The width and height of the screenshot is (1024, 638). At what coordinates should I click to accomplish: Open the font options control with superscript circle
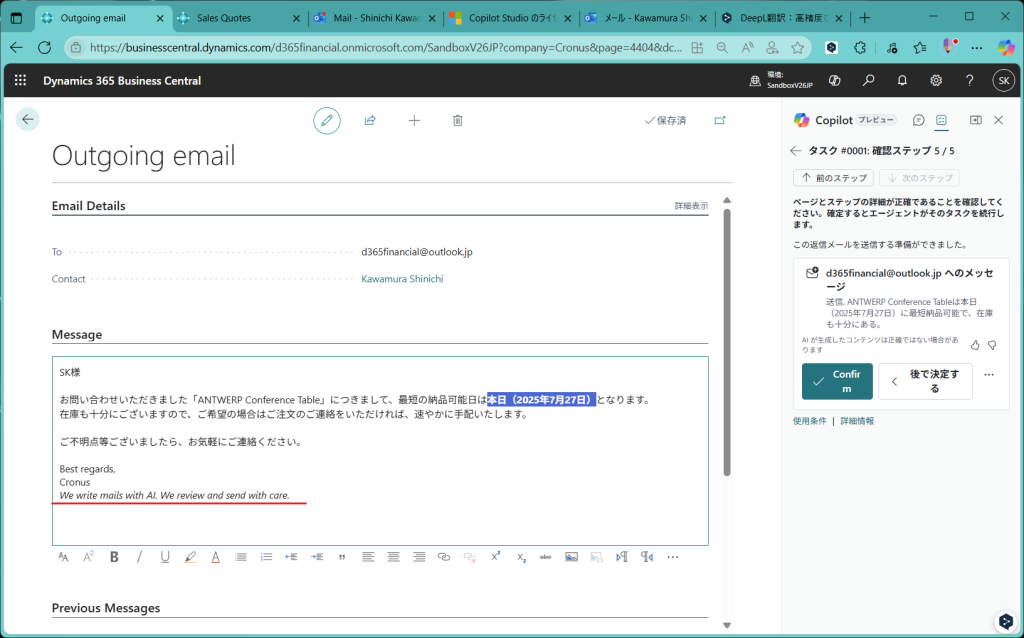(x=89, y=557)
